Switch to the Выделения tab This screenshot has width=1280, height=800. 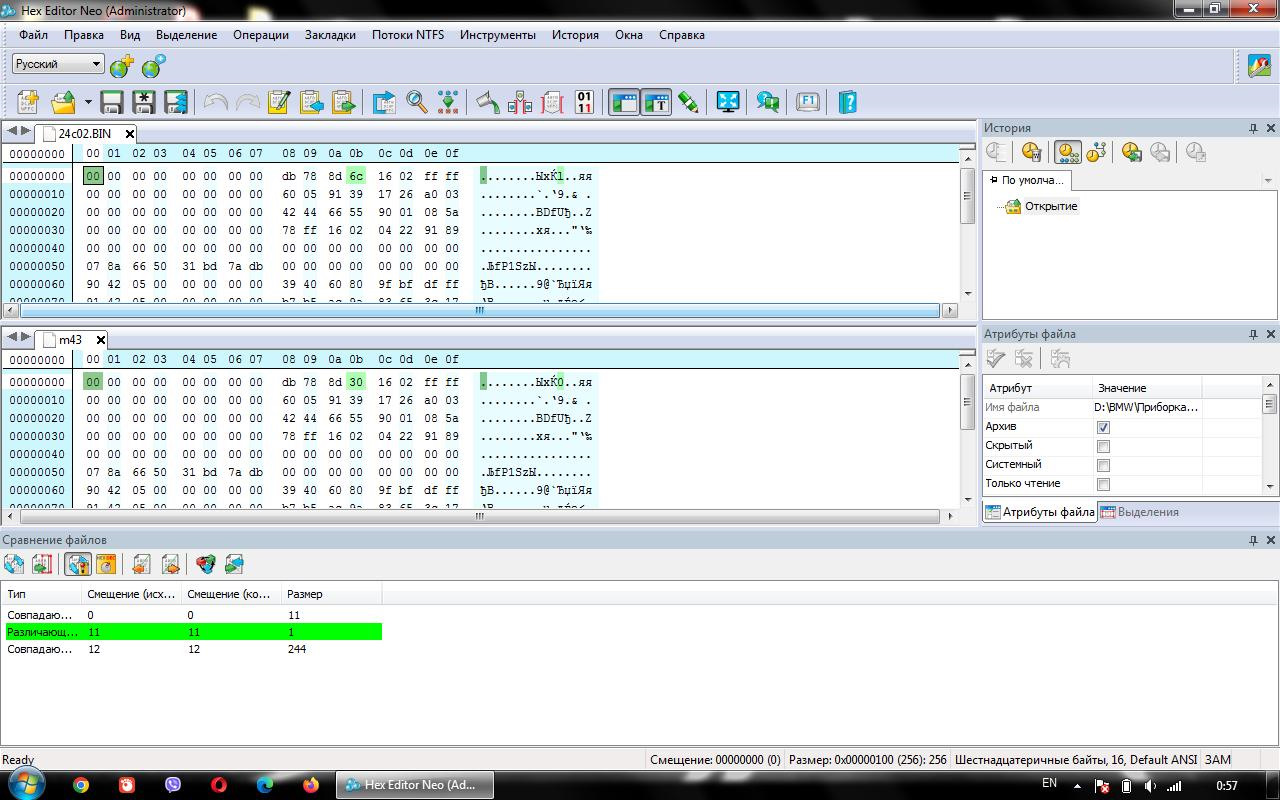[x=1139, y=512]
